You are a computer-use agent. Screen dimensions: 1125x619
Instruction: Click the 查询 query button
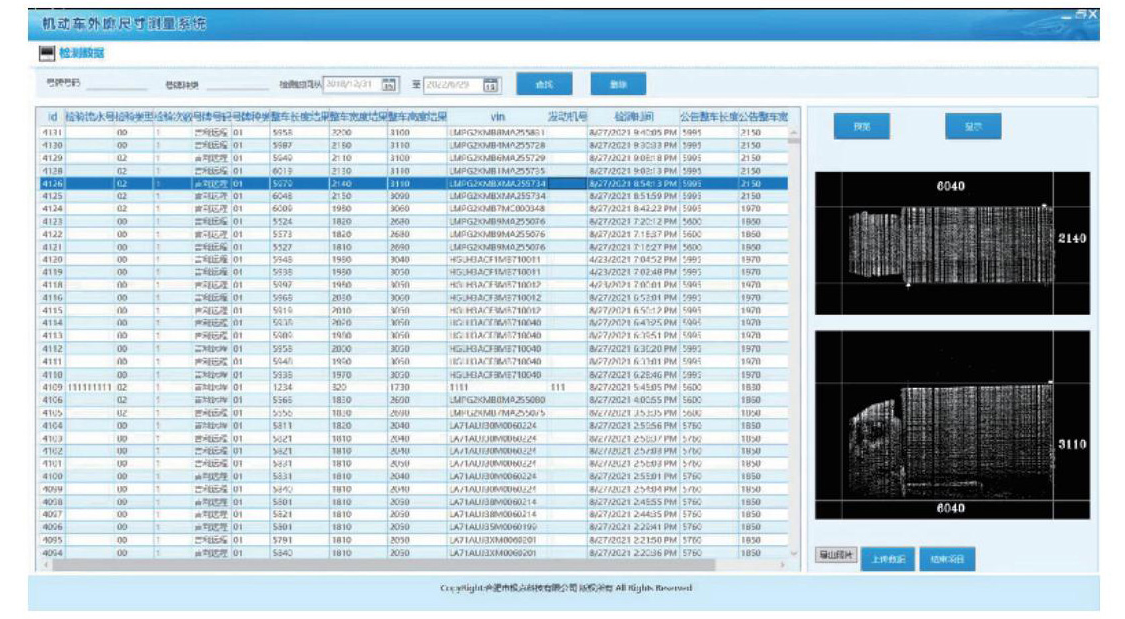tap(544, 84)
